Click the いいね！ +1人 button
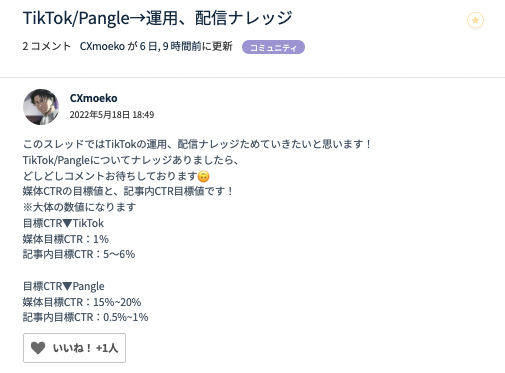This screenshot has height=373, width=505. (74, 348)
